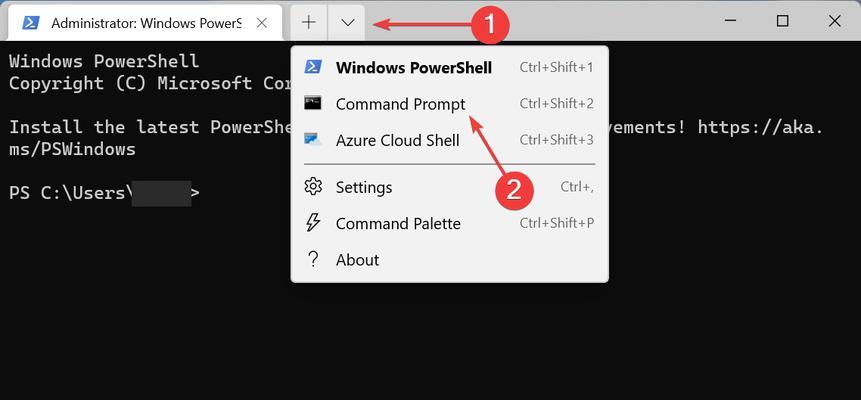The image size is (861, 400).
Task: Choose Command Prompt from the menu
Action: coord(449,104)
